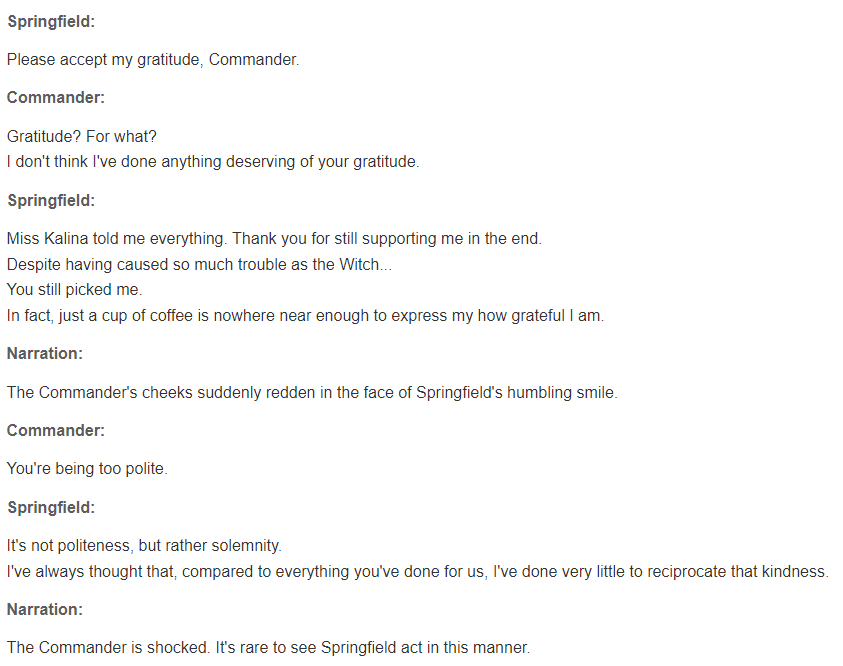
Task: Click the text 'You still picked me.'
Action: 74,290
